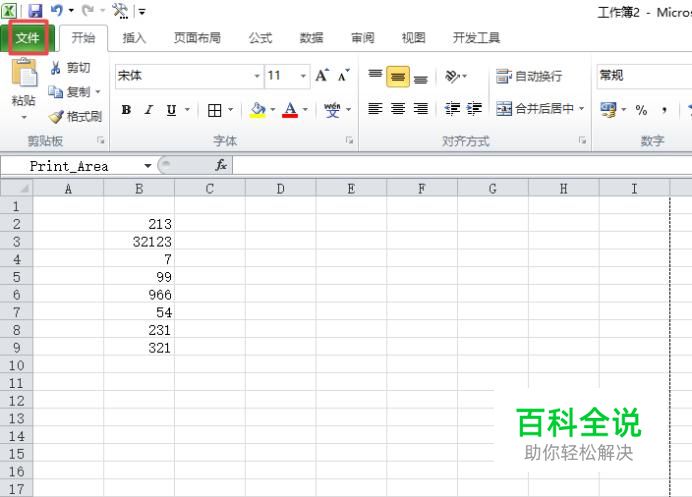Click the 复制 copy button
Image resolution: width=692 pixels, height=497 pixels.
tap(69, 92)
